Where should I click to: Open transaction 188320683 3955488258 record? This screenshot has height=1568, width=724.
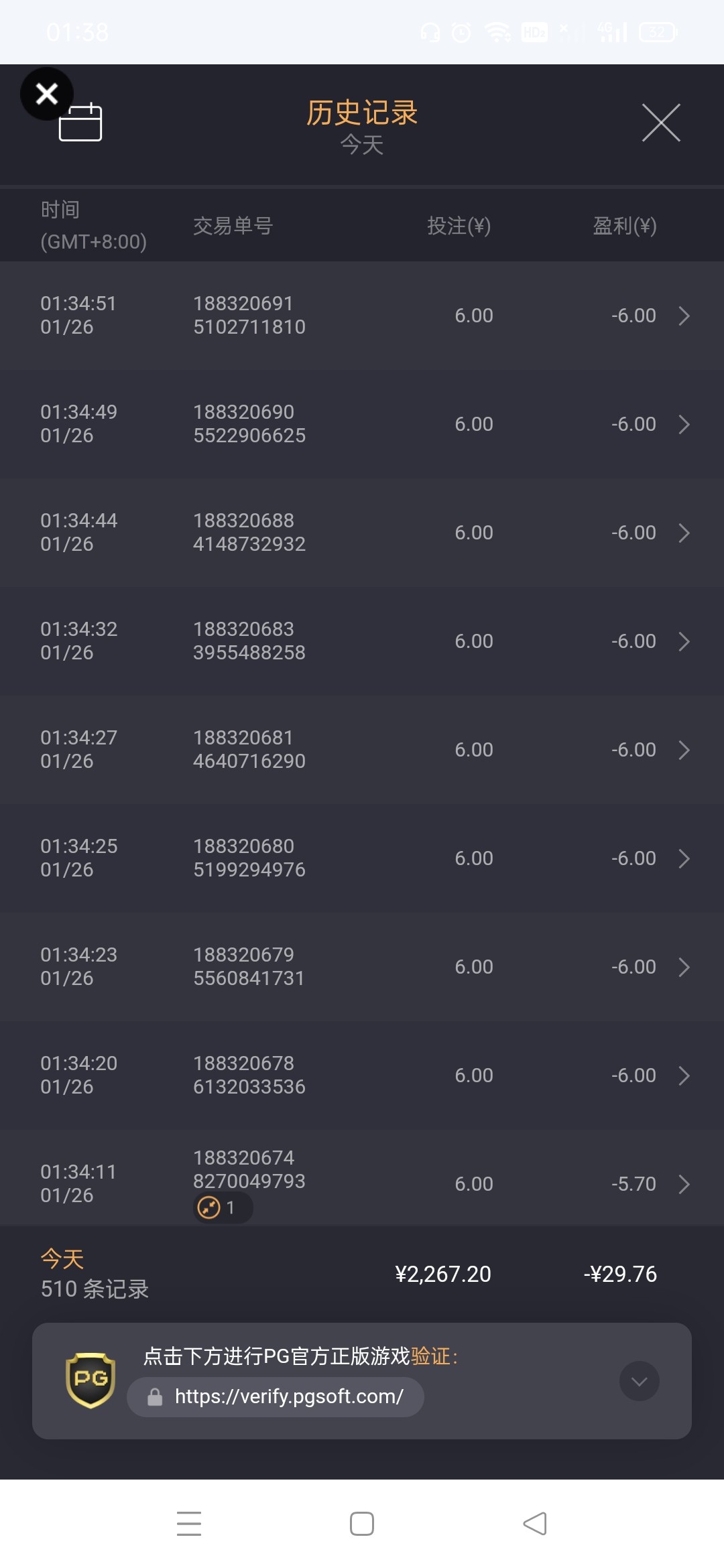click(249, 641)
